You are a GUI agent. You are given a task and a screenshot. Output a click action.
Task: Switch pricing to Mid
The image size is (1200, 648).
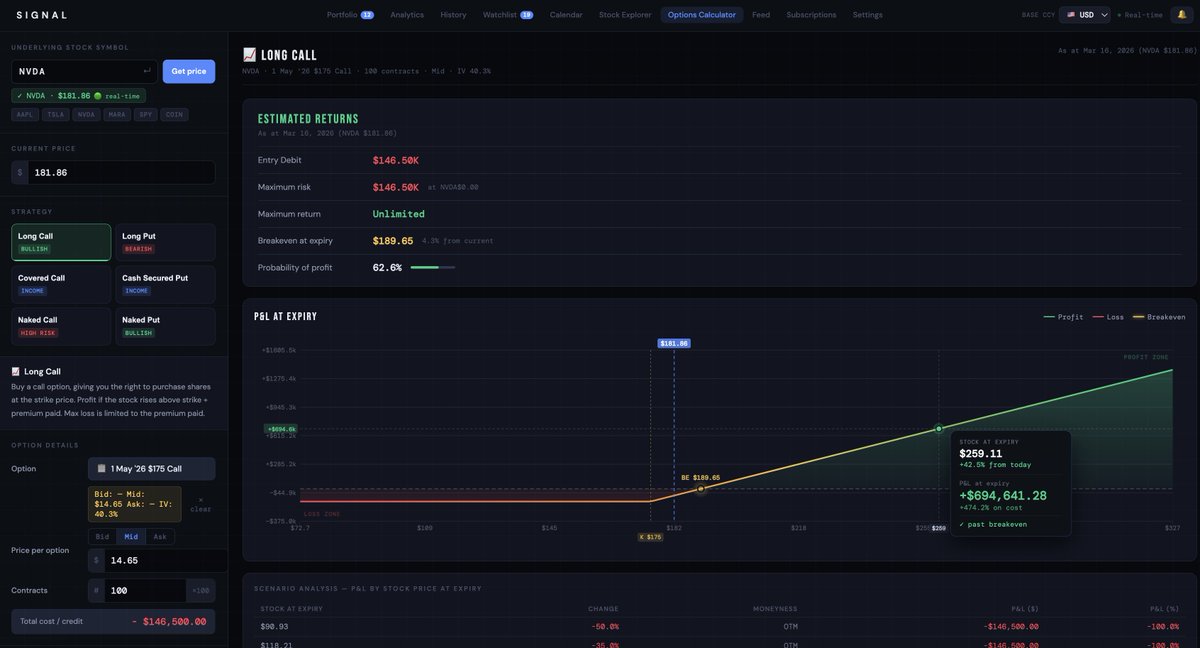coord(131,537)
